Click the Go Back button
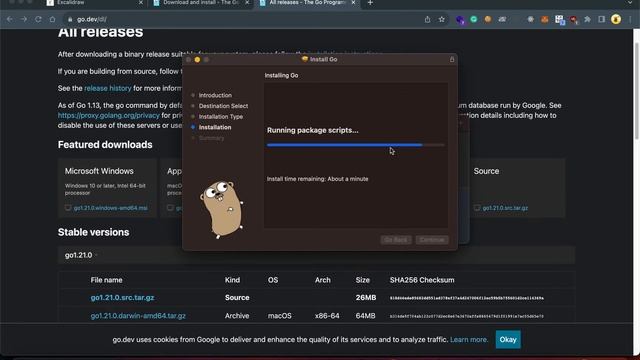This screenshot has height=360, width=640. 396,240
